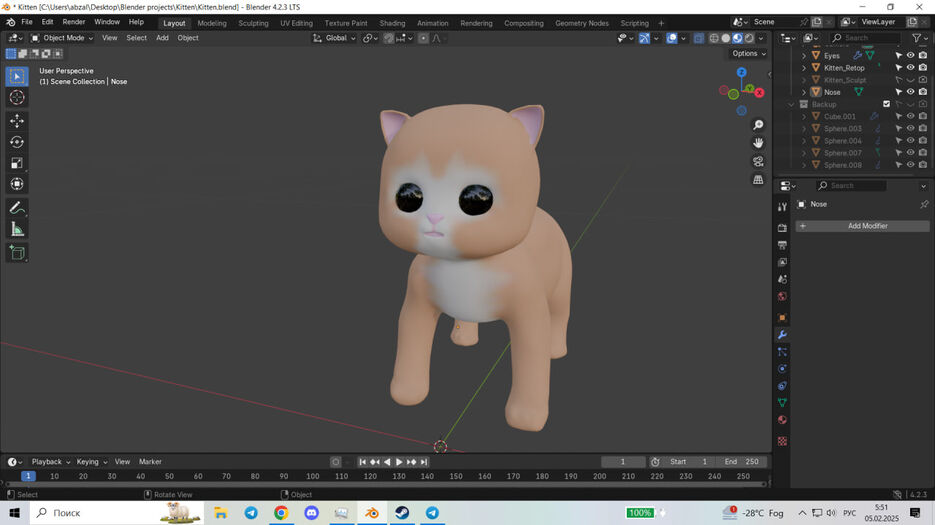Add a new workspace with plus button
This screenshot has height=525, width=935.
[x=661, y=23]
